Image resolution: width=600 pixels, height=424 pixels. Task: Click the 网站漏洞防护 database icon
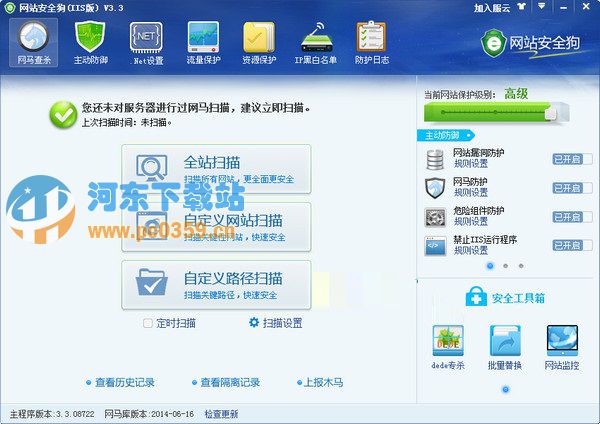point(435,159)
